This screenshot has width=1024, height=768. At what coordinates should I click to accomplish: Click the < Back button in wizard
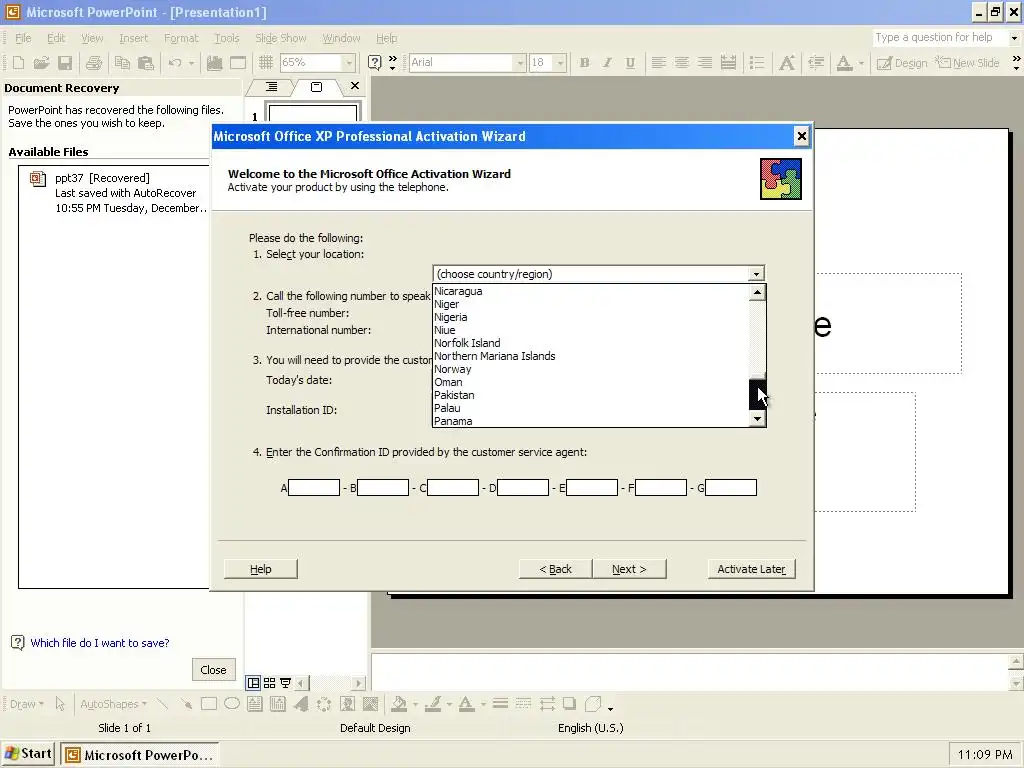coord(555,569)
